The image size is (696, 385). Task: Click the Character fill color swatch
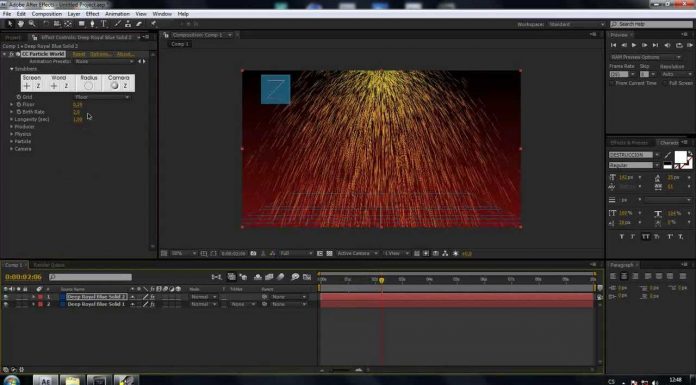tap(680, 157)
